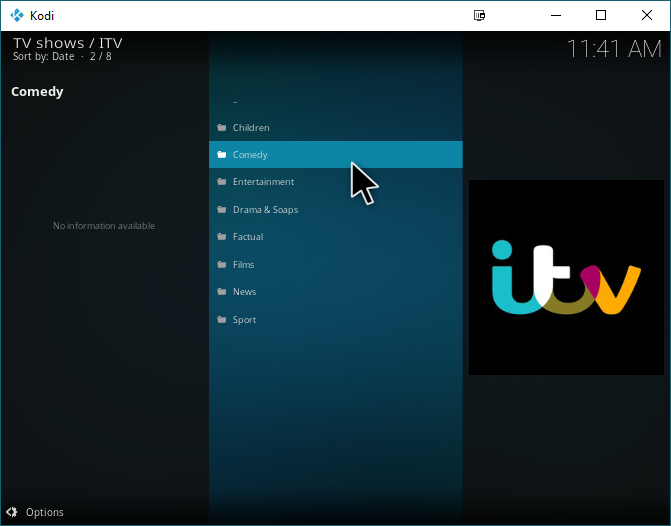Click the folder icon beside News
The width and height of the screenshot is (671, 526).
pyautogui.click(x=221, y=292)
